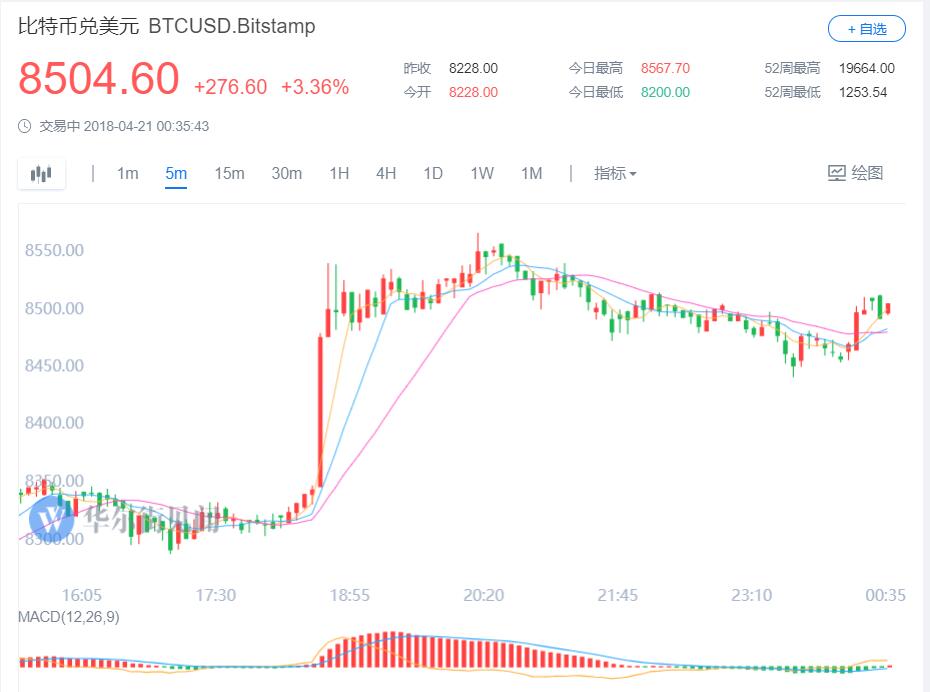Switch chart to 30m interval
The image size is (930, 692).
tap(286, 174)
